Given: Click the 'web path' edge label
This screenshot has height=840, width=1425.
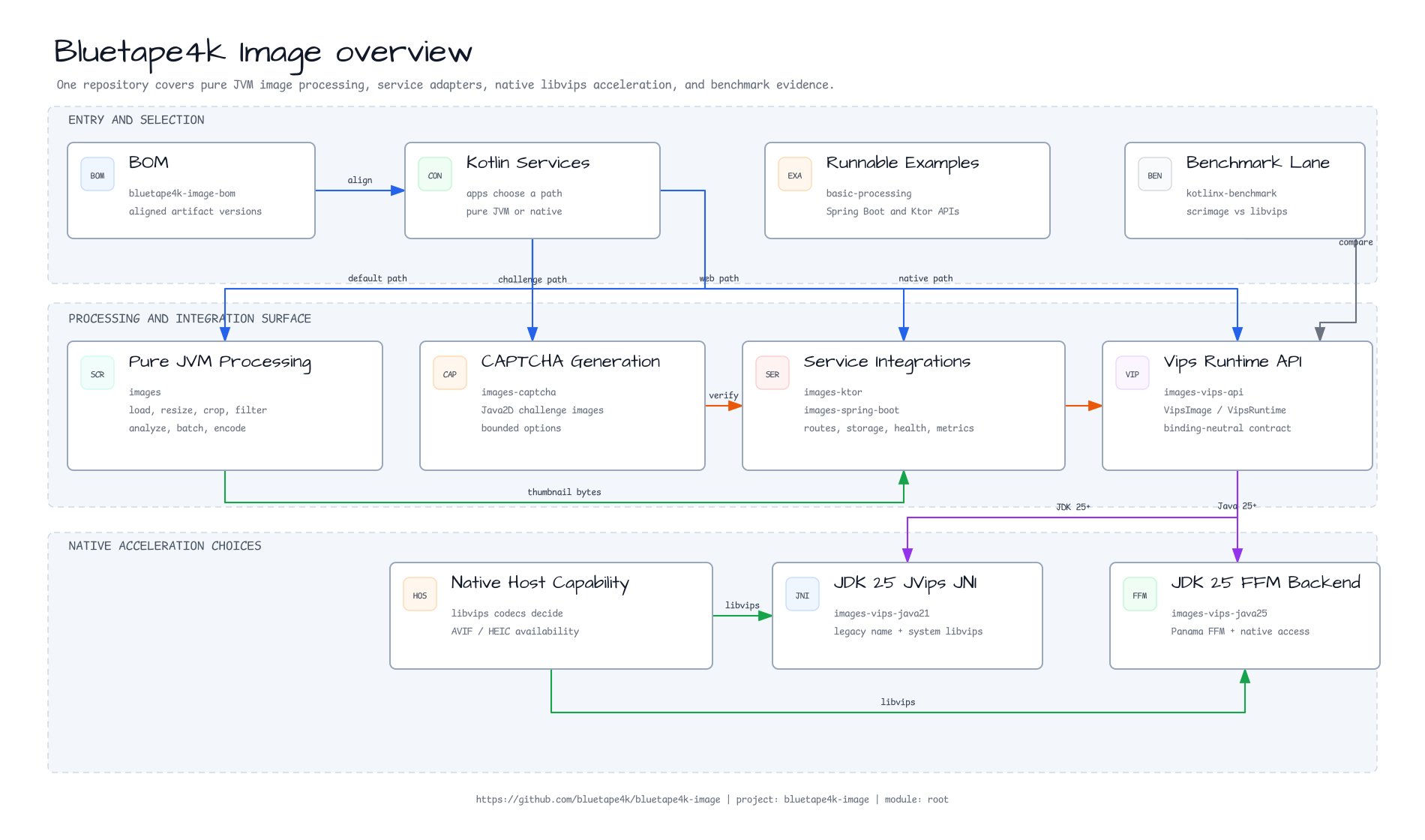Looking at the screenshot, I should coord(719,278).
